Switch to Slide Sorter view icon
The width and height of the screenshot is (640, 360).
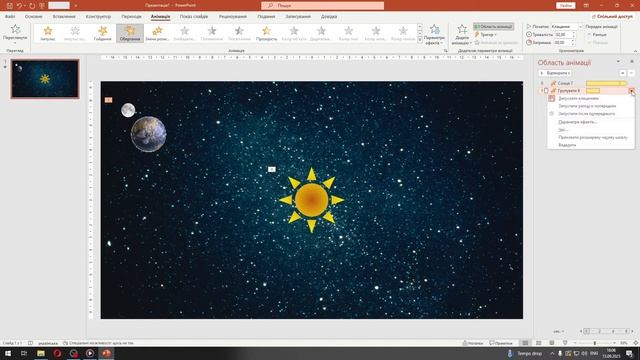pyautogui.click(x=538, y=343)
